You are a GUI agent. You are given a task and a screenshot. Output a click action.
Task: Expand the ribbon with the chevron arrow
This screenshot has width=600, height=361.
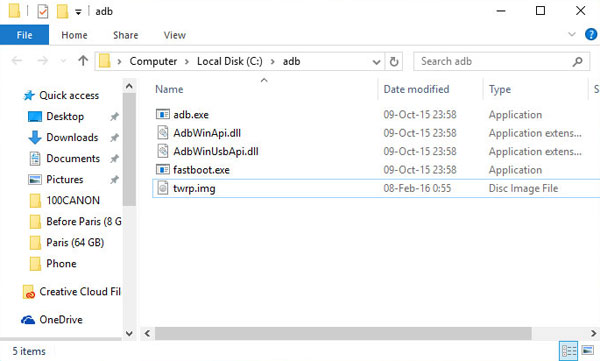point(572,34)
